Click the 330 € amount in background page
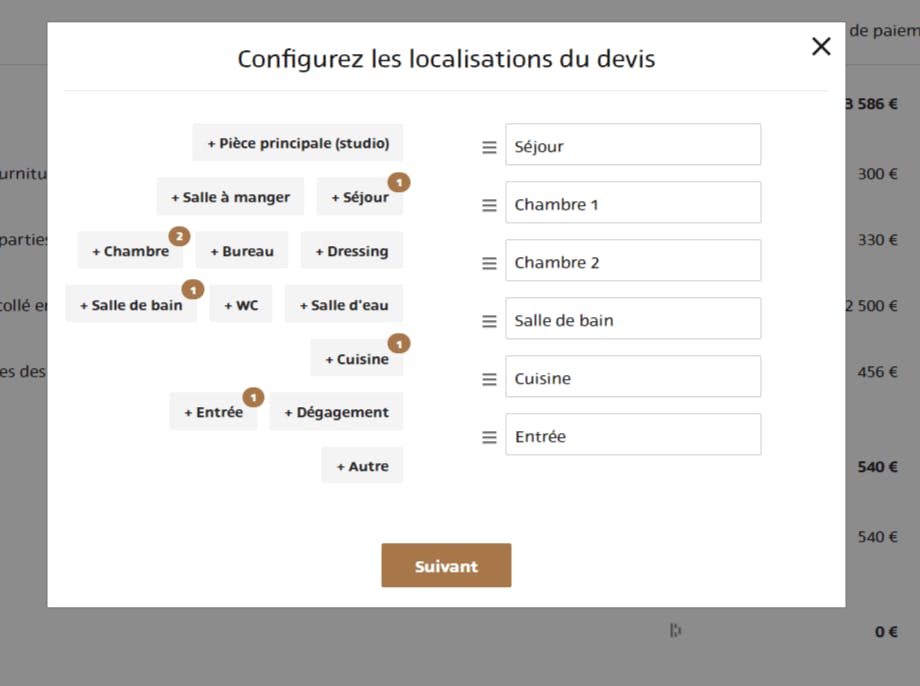Viewport: 920px width, 686px height. [x=878, y=239]
